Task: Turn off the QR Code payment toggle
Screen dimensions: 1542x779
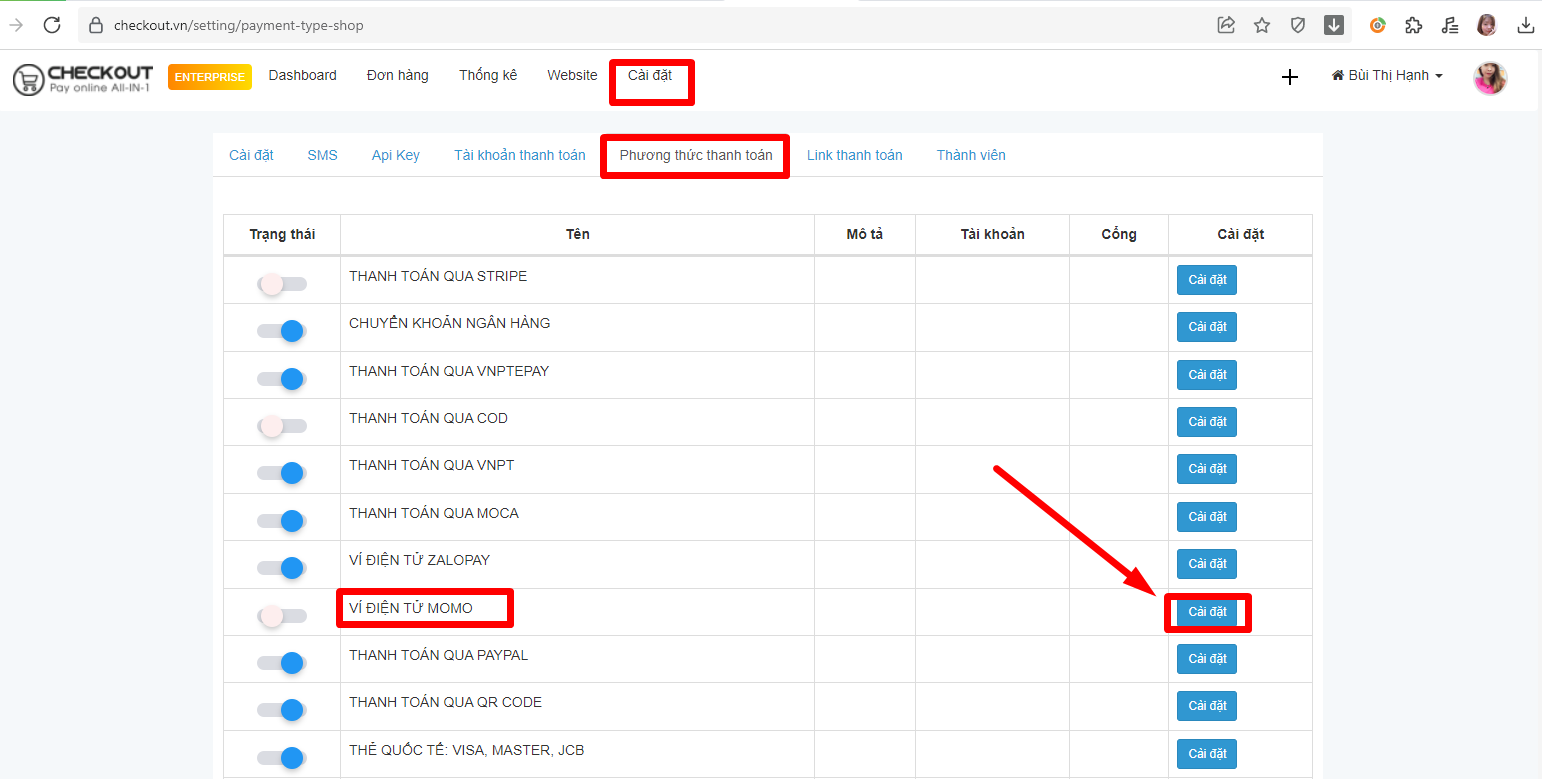Action: pos(282,710)
